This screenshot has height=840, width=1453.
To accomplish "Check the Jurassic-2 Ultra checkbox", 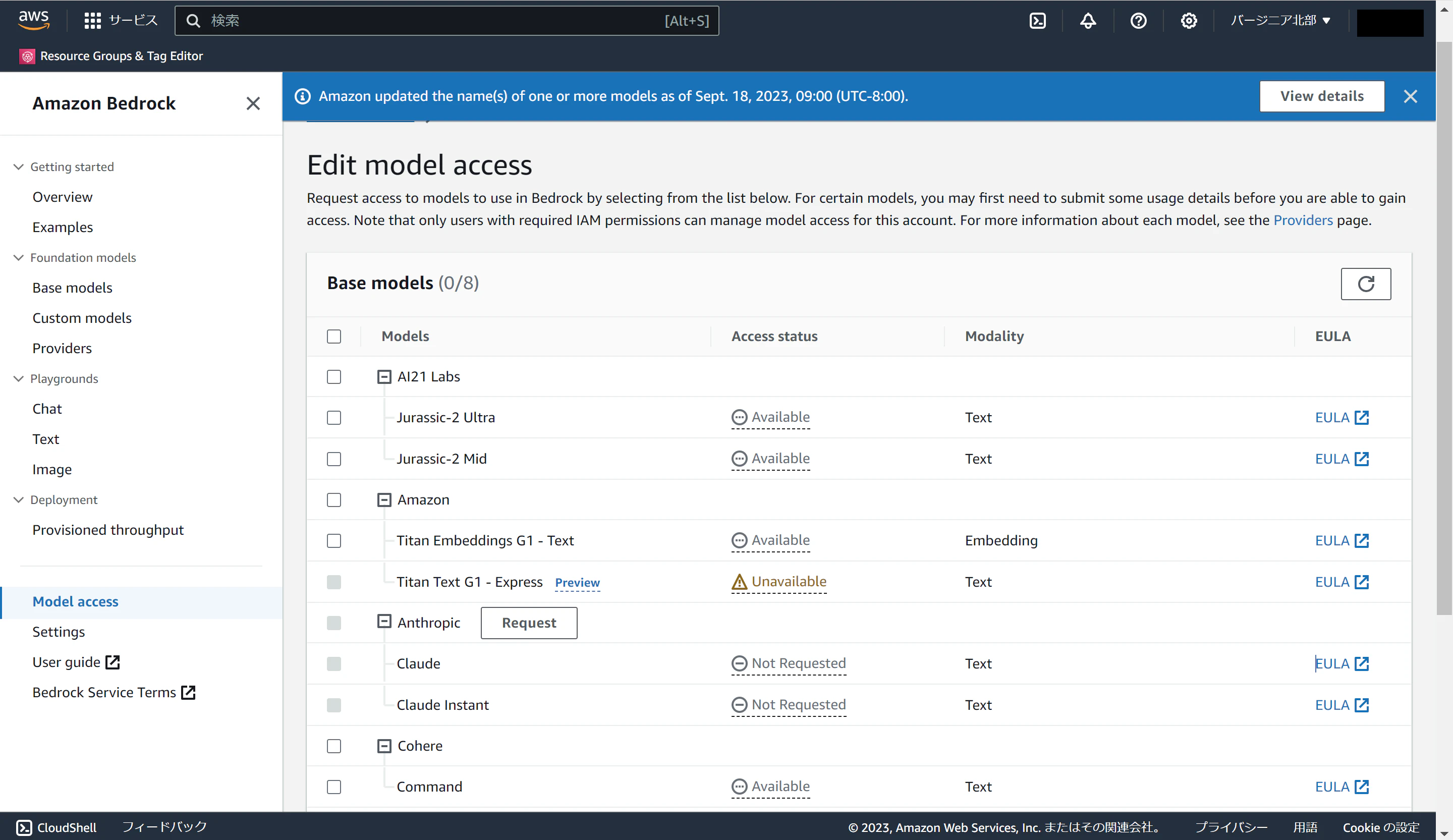I will click(x=334, y=417).
